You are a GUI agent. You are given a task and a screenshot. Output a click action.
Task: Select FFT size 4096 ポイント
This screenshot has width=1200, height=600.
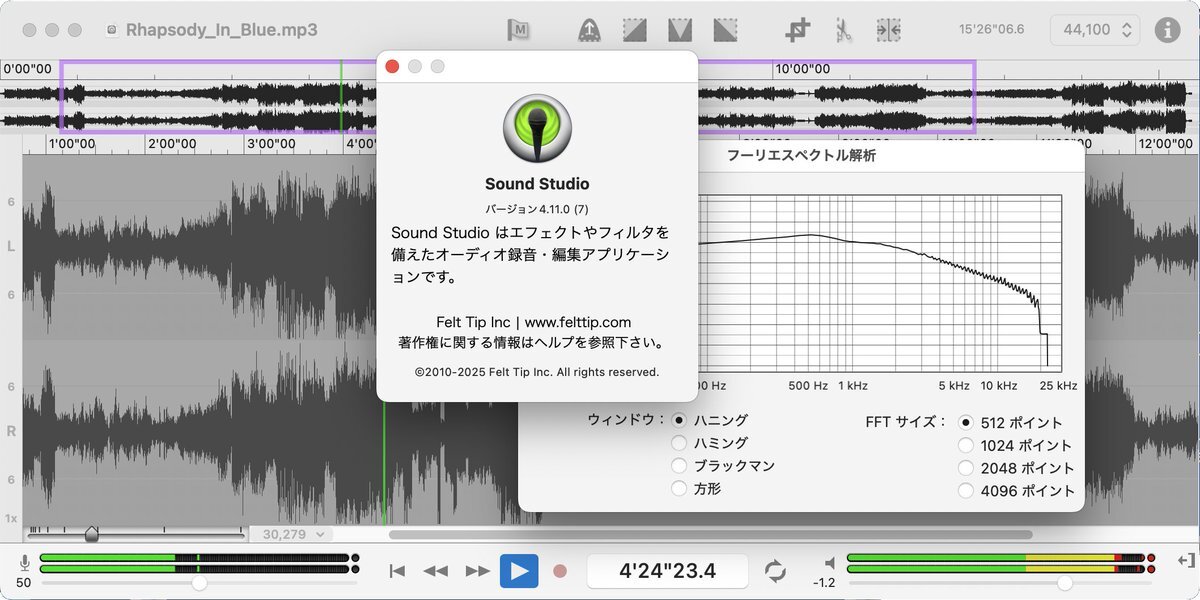click(x=967, y=491)
